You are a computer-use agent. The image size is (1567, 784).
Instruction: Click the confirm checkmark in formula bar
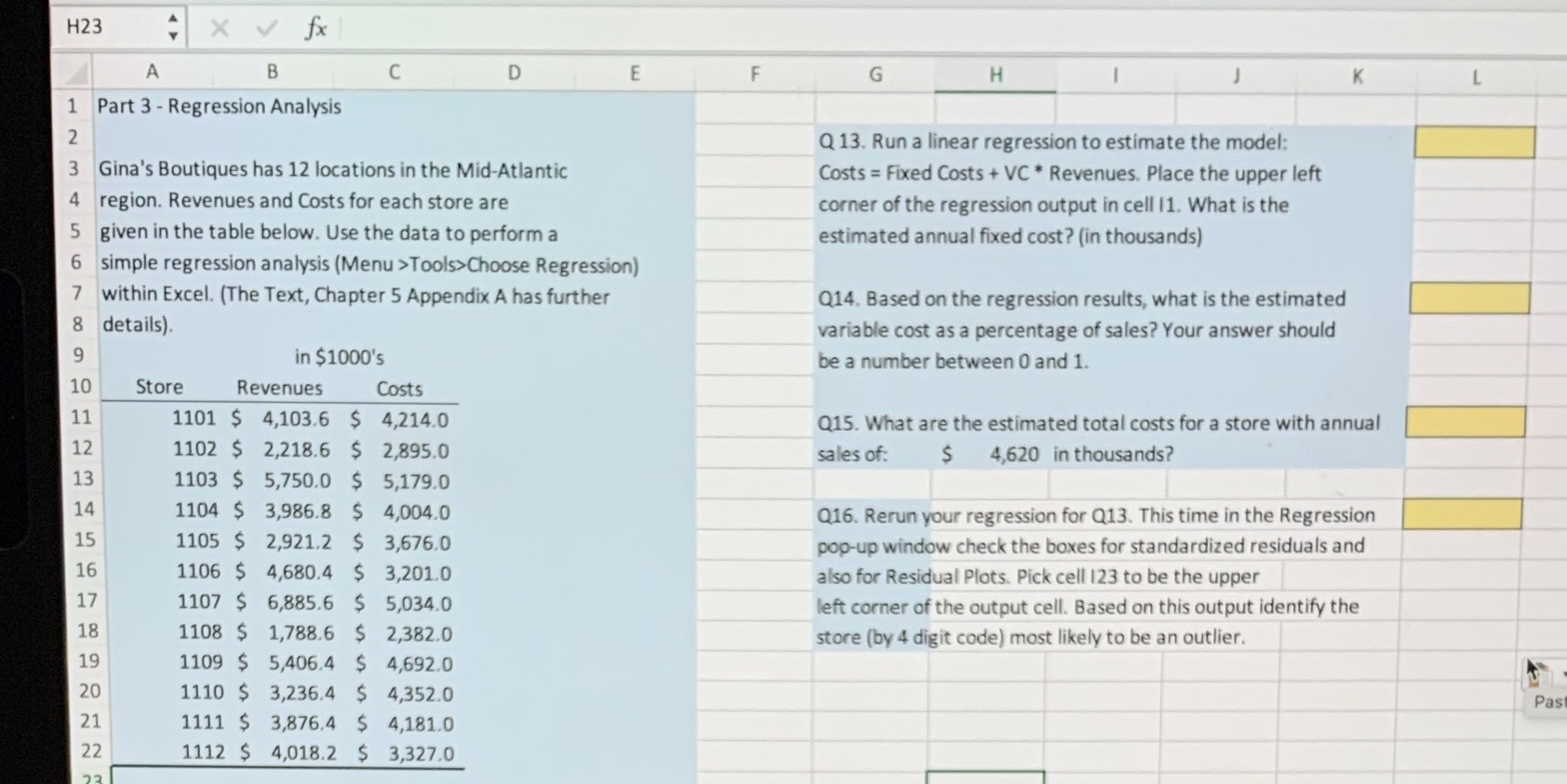point(267,28)
